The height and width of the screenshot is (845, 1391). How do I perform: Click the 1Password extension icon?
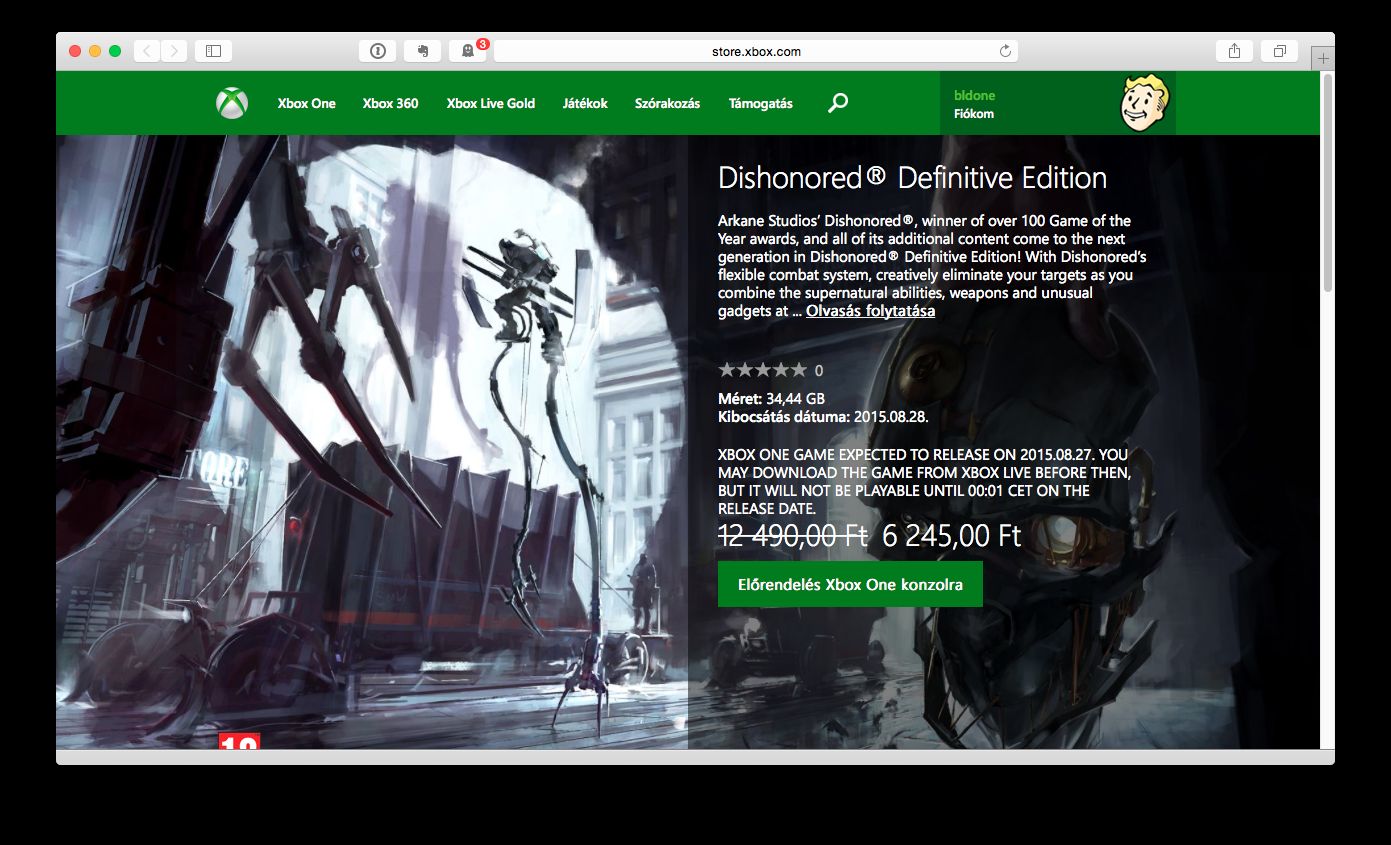tap(377, 51)
